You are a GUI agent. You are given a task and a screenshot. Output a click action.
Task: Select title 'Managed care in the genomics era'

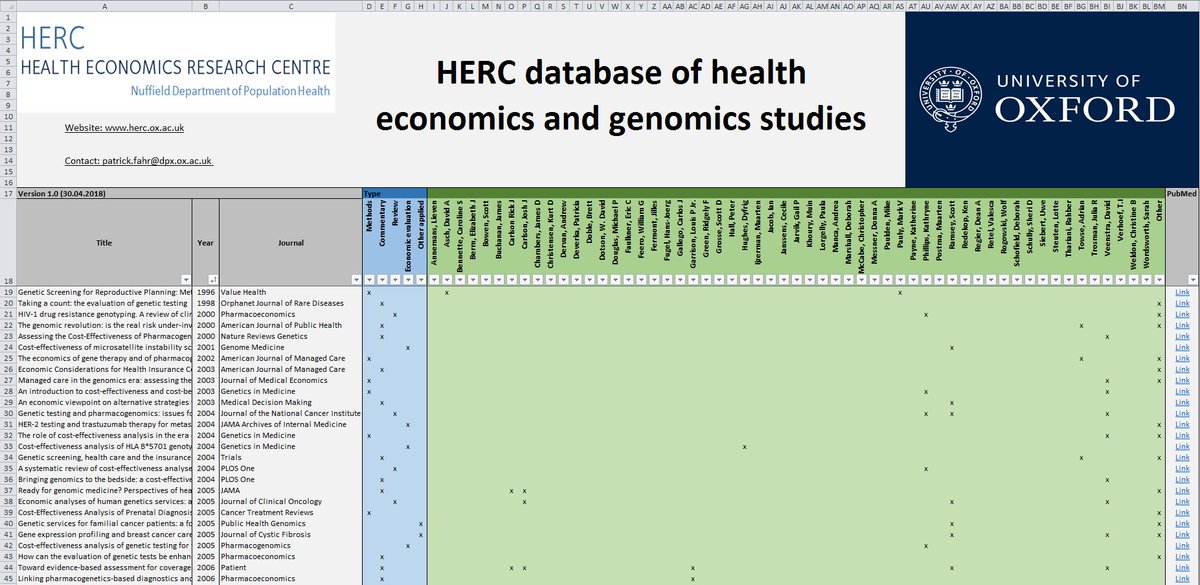tap(105, 380)
